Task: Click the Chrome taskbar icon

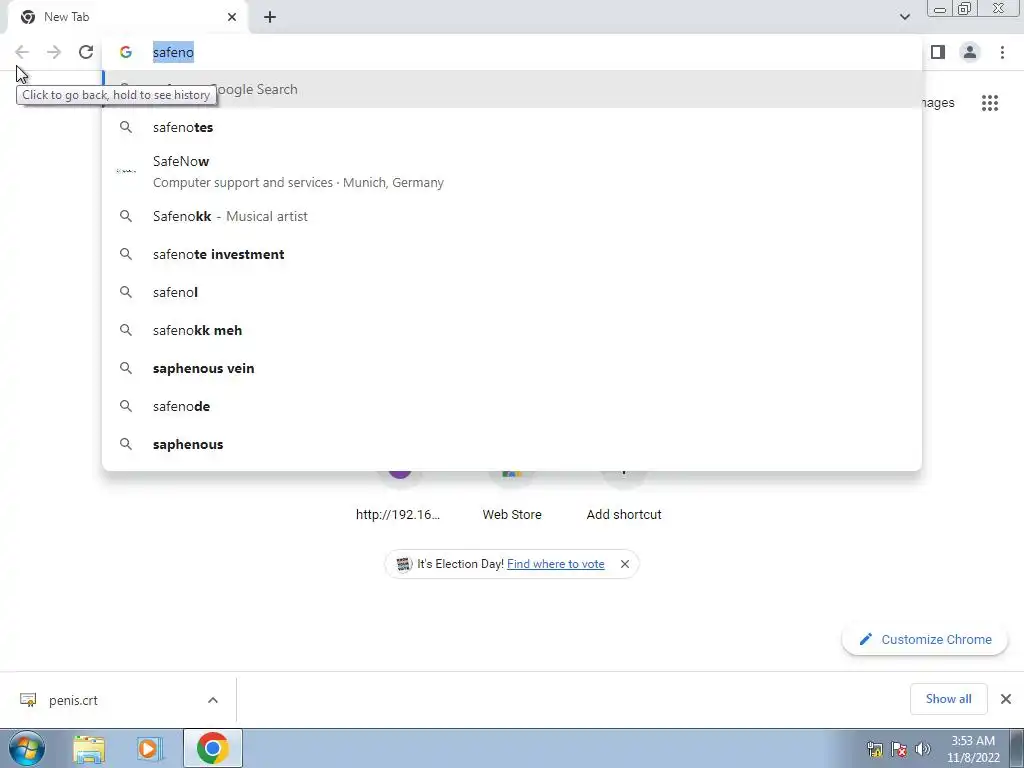Action: (213, 748)
